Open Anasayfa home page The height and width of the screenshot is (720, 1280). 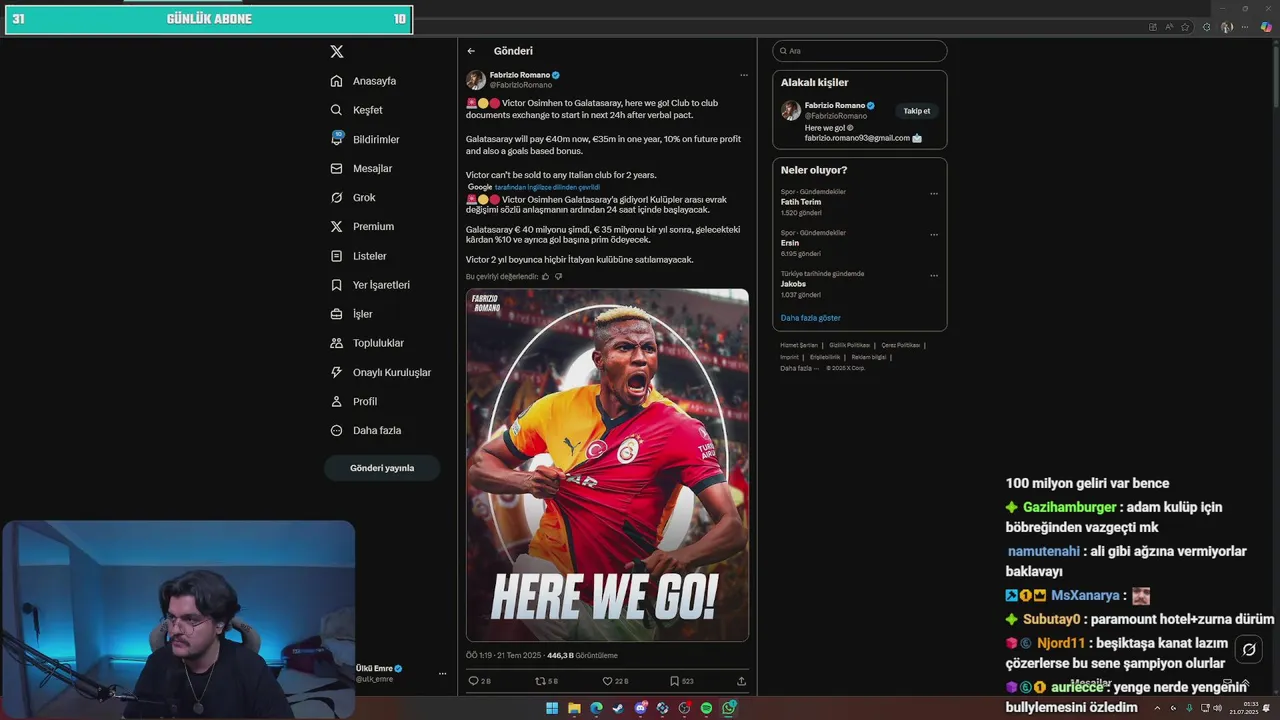364,81
